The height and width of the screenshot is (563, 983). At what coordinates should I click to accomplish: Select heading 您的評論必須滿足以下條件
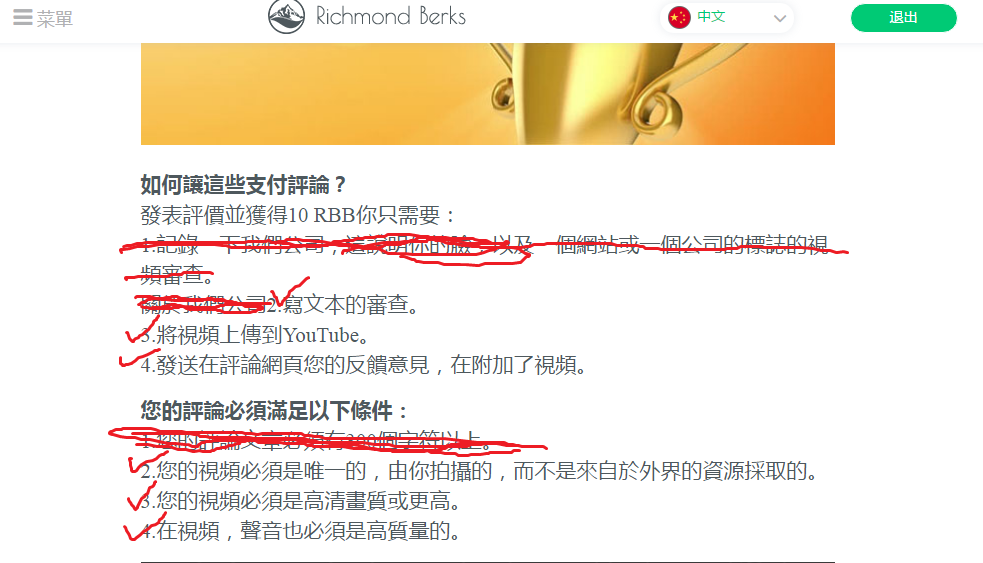click(x=274, y=411)
